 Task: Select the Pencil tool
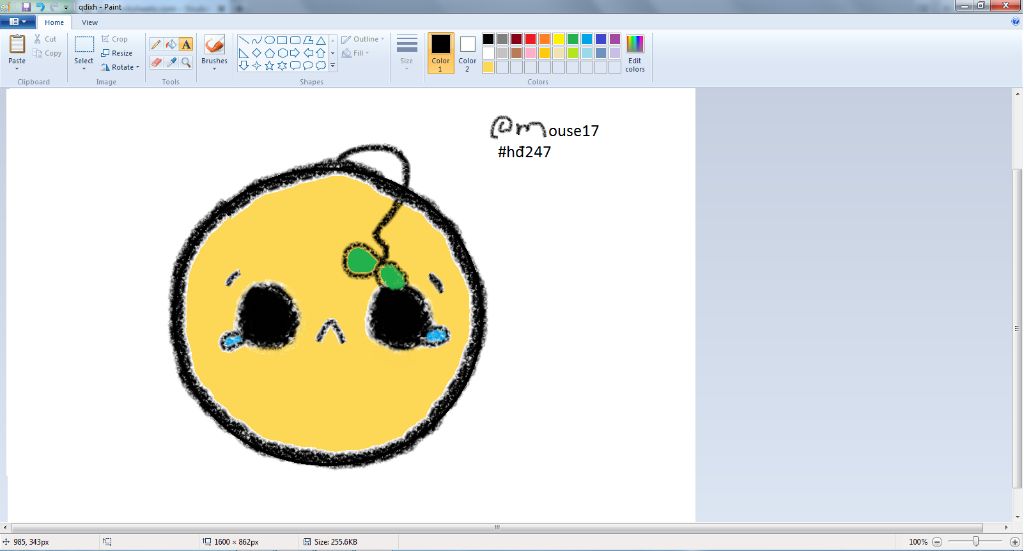[x=155, y=44]
